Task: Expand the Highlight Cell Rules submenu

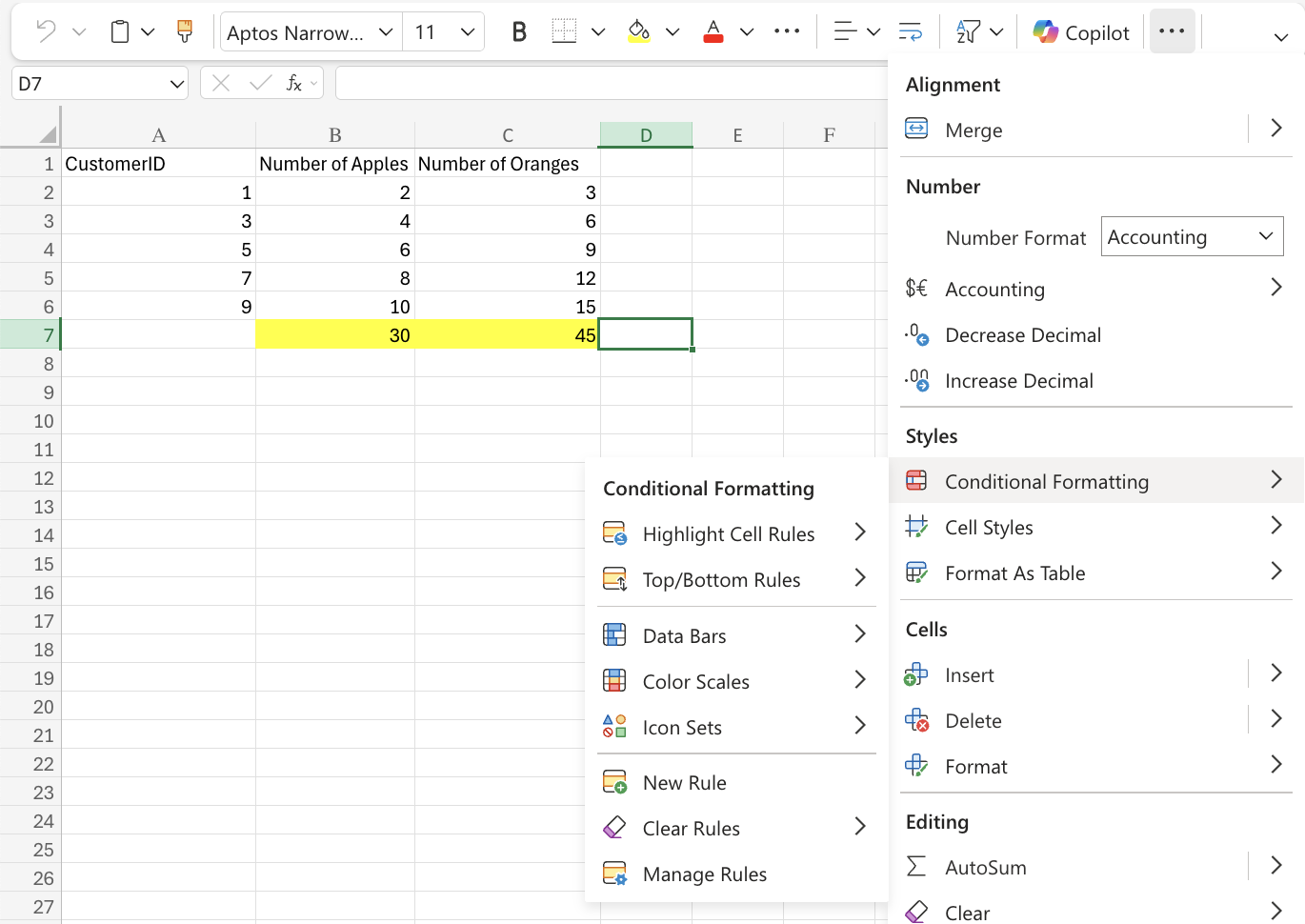Action: click(730, 533)
